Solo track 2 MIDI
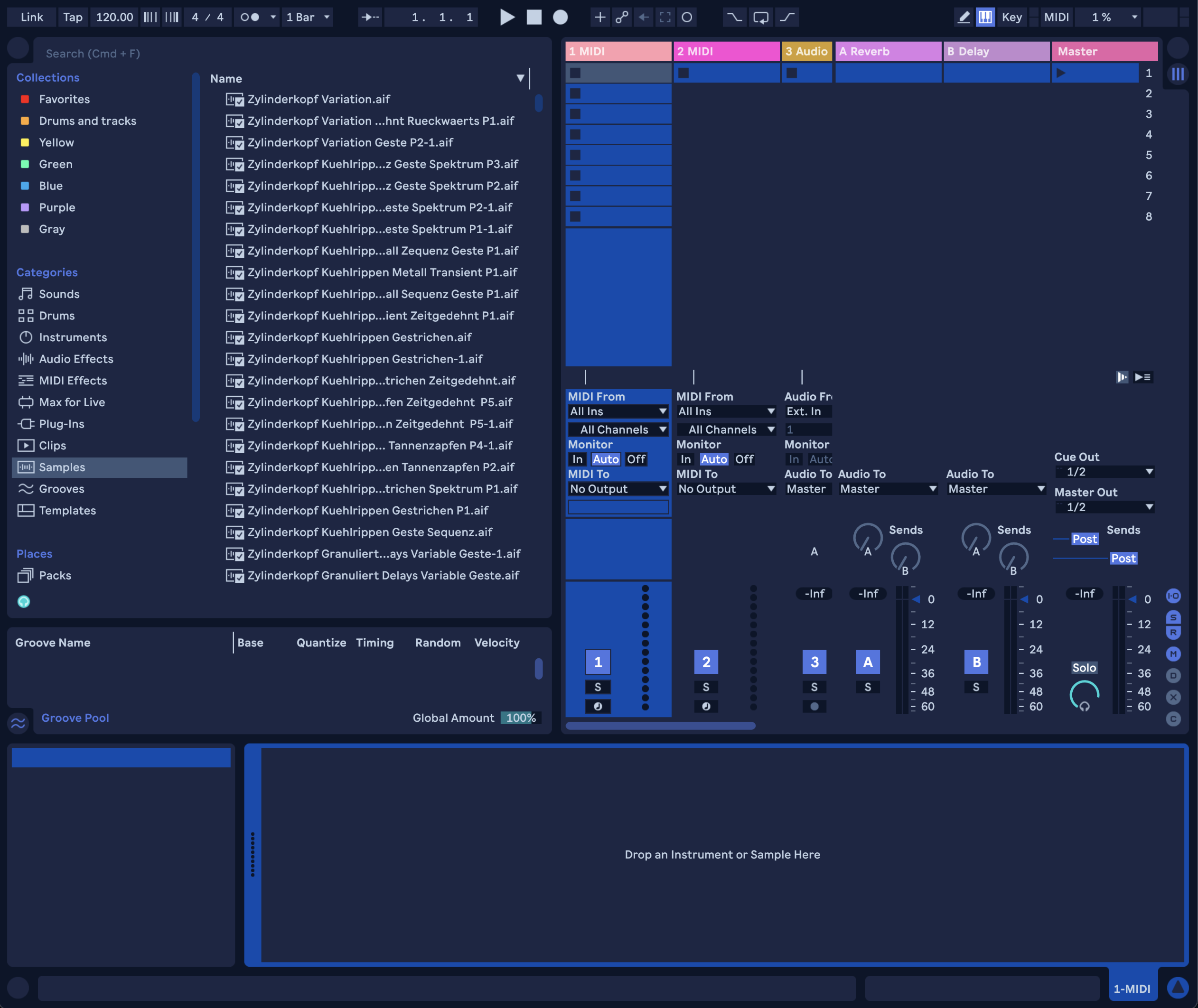The image size is (1198, 1008). click(706, 687)
